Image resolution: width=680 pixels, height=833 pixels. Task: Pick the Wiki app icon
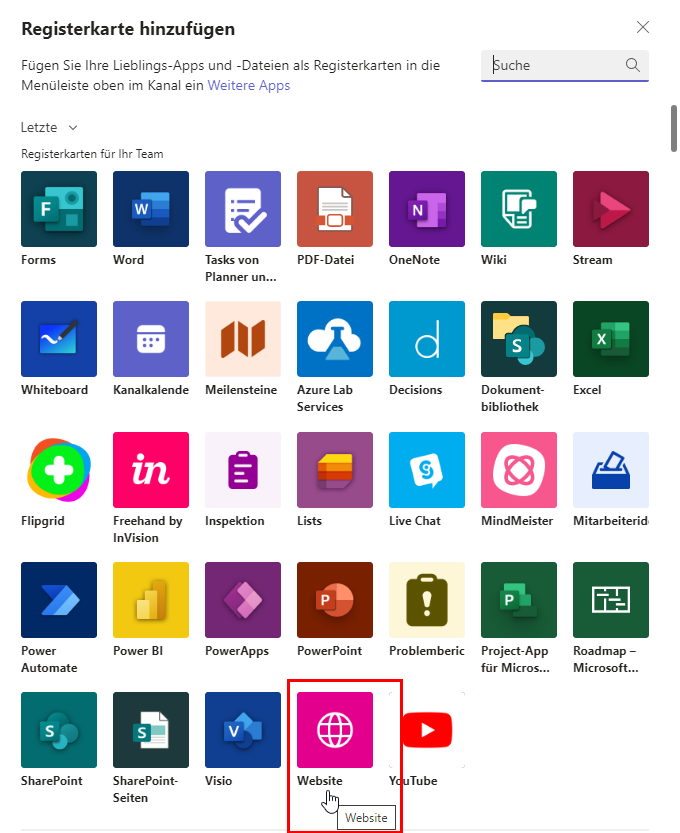tap(518, 209)
